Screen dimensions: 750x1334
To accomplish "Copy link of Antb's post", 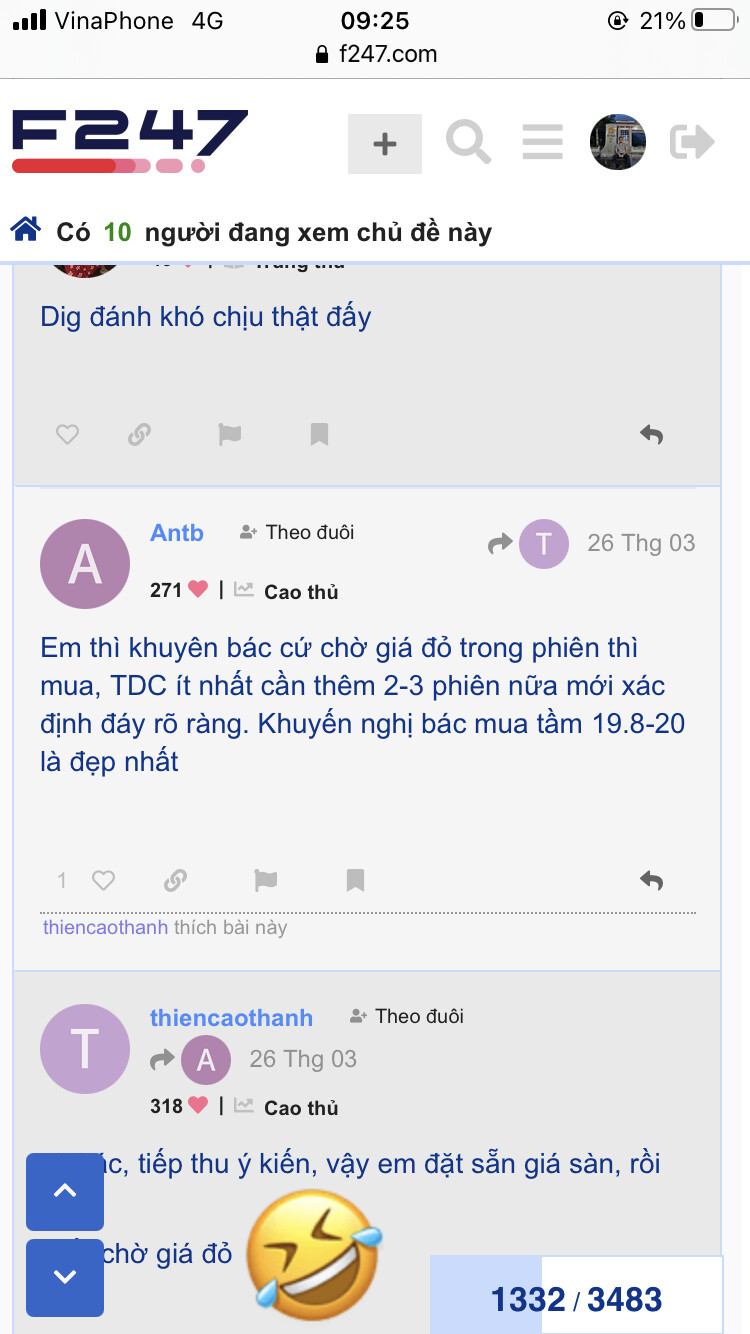I will [175, 880].
